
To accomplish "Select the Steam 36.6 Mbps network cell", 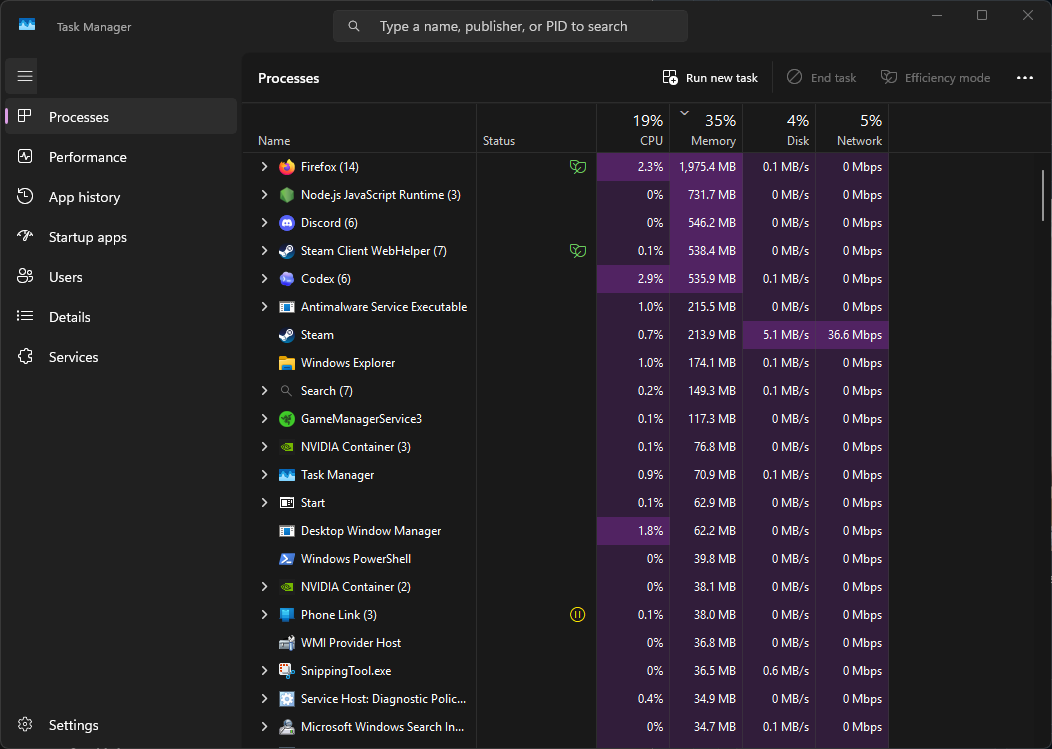I will [852, 335].
